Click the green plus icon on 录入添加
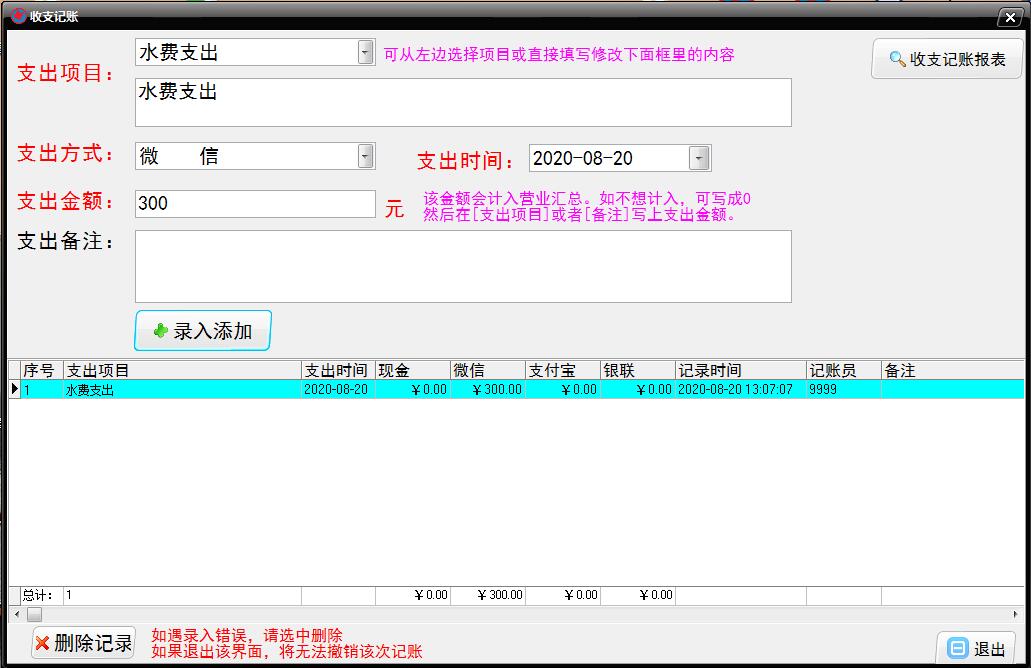The height and width of the screenshot is (668, 1031). pos(160,331)
